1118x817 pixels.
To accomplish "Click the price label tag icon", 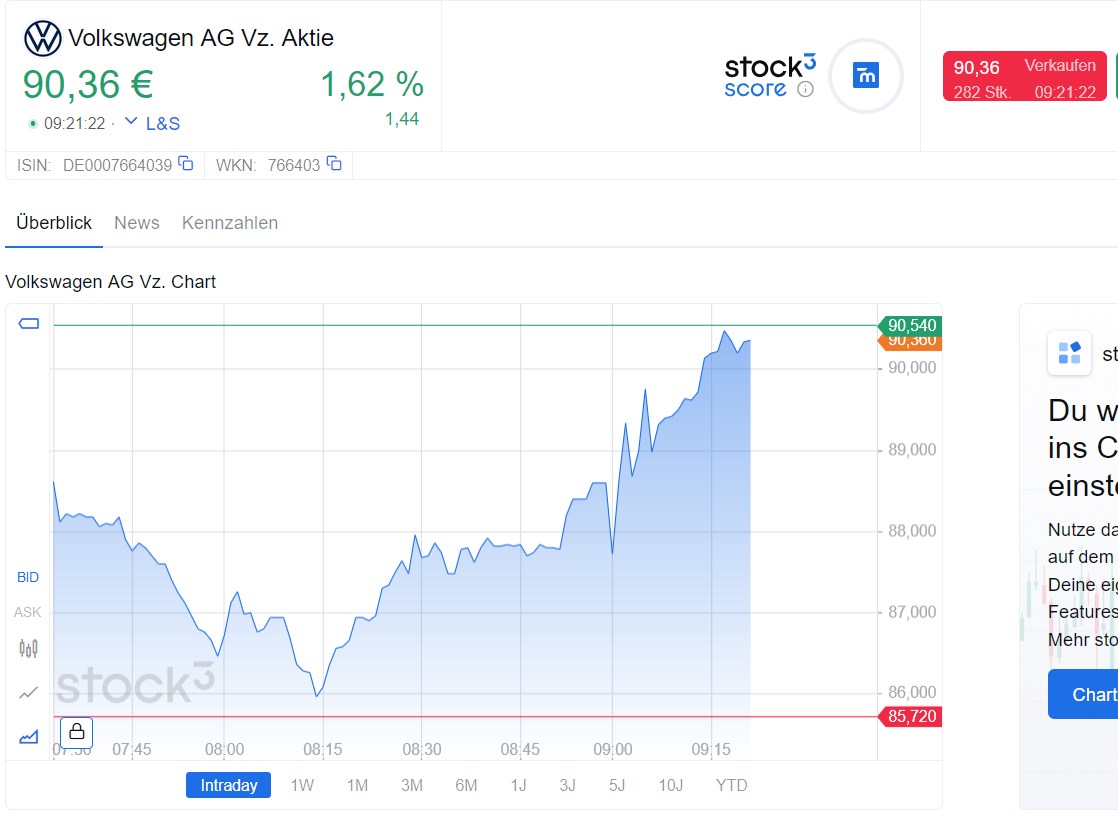I will (x=29, y=324).
